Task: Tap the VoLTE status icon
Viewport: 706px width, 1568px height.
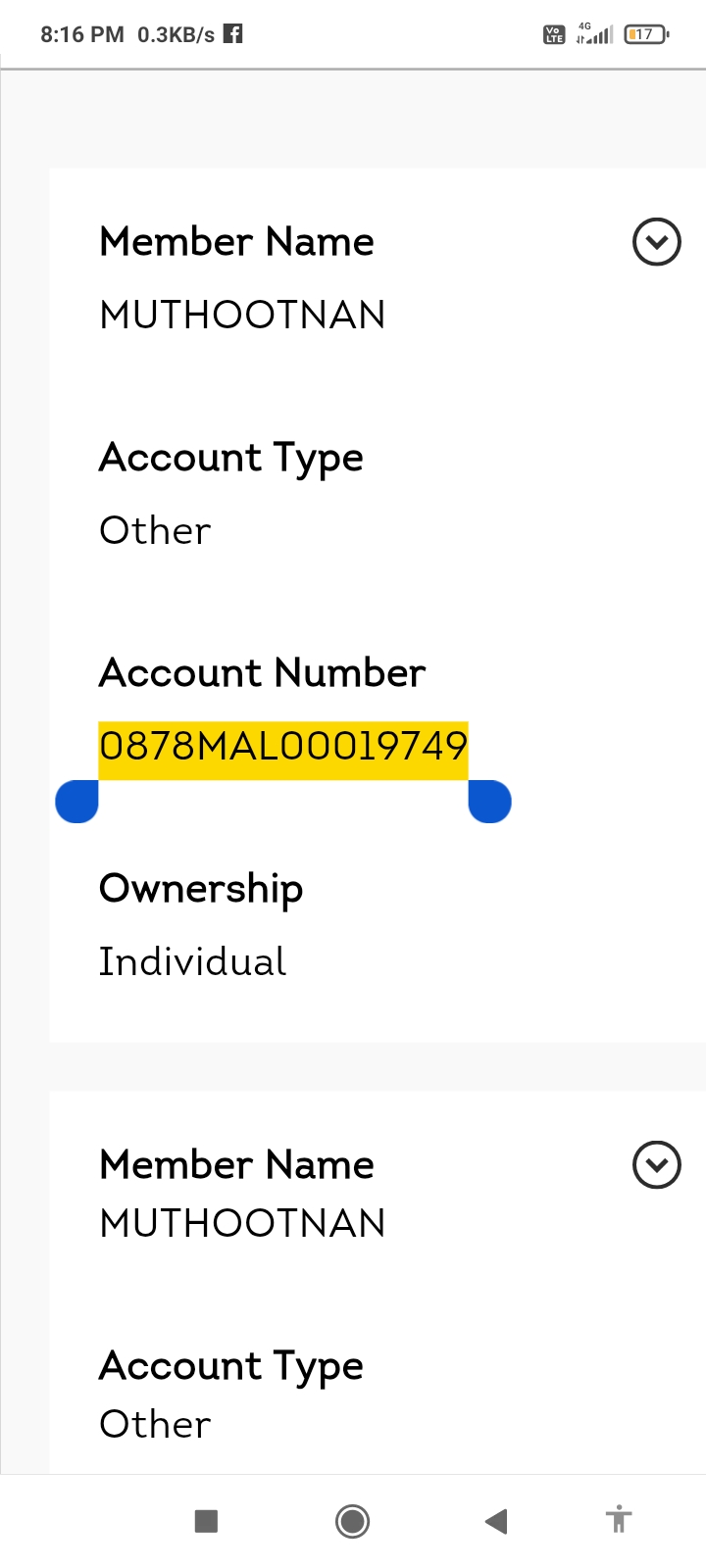Action: (x=554, y=35)
